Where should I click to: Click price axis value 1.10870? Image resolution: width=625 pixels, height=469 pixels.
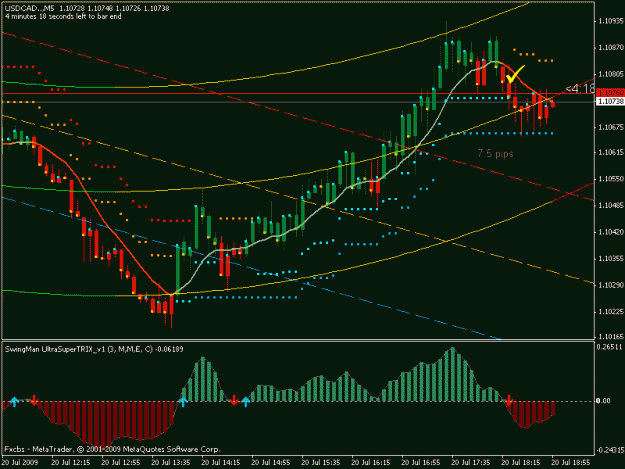tap(611, 47)
